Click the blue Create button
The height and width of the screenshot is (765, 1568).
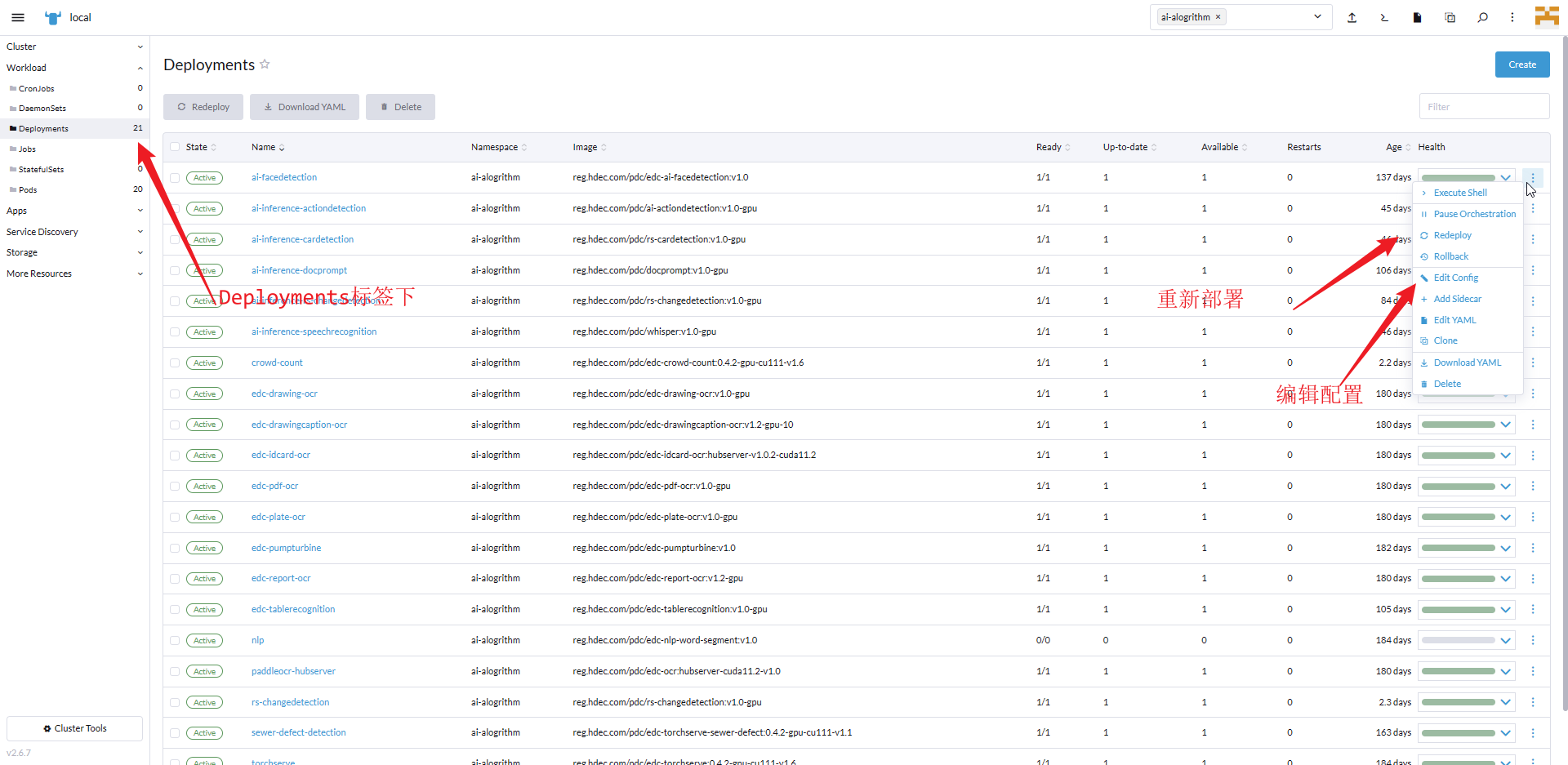click(x=1521, y=64)
